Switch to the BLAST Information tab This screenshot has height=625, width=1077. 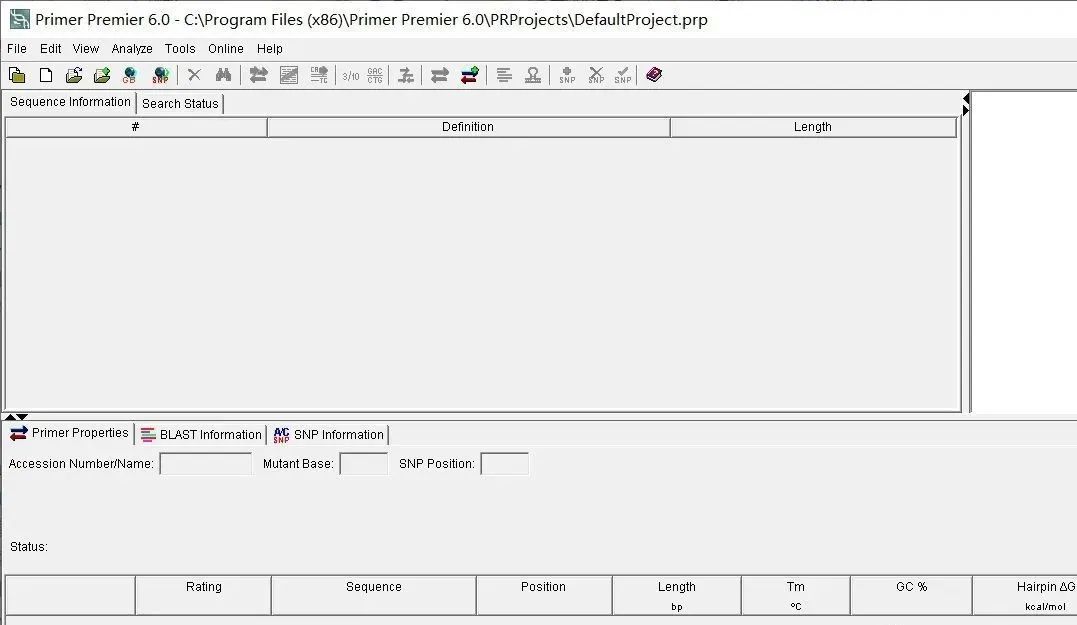point(201,435)
